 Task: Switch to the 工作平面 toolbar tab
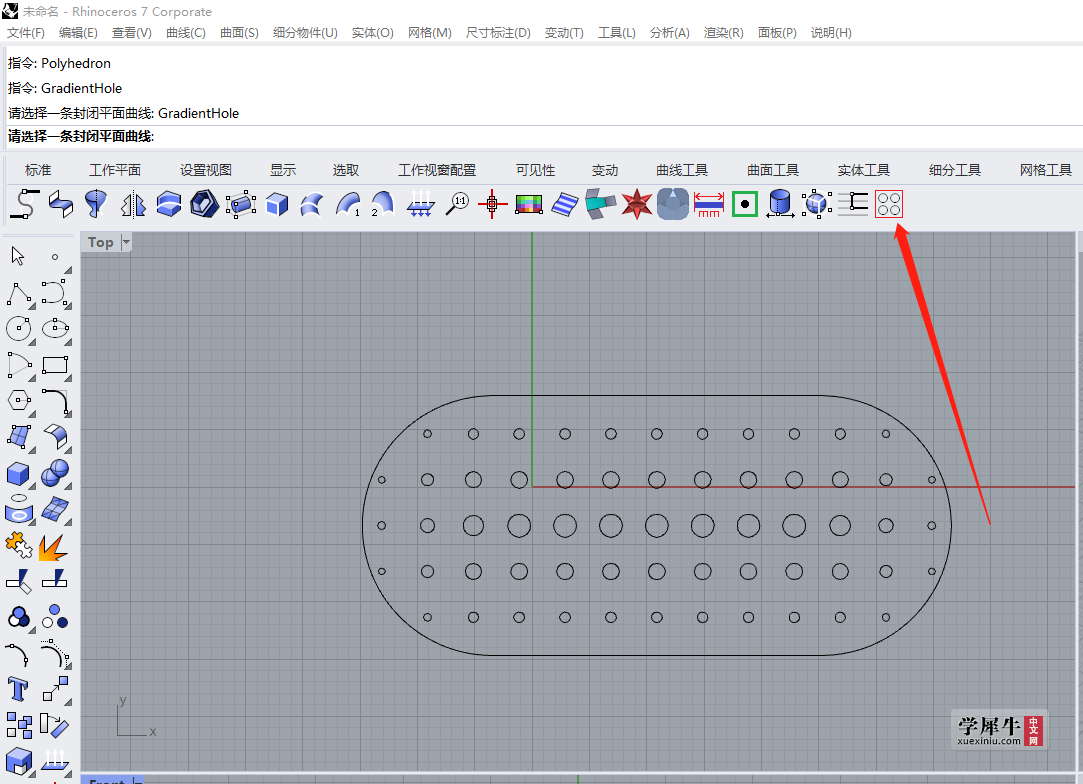tap(115, 170)
